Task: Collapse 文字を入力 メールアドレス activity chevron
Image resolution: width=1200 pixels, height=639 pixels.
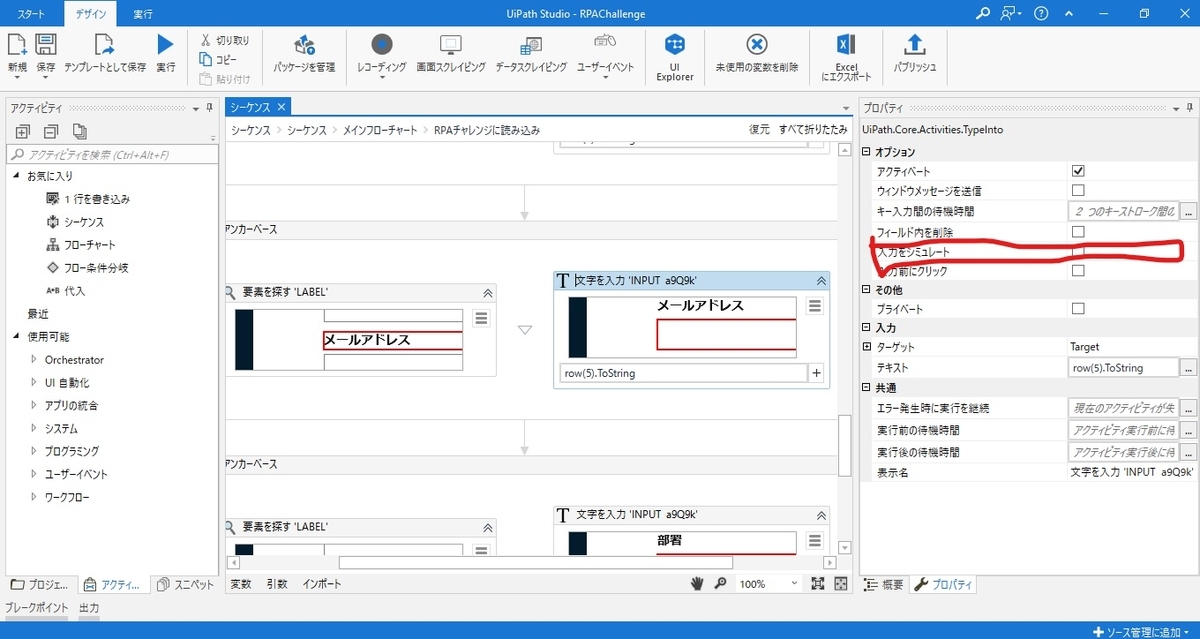Action: tap(821, 281)
